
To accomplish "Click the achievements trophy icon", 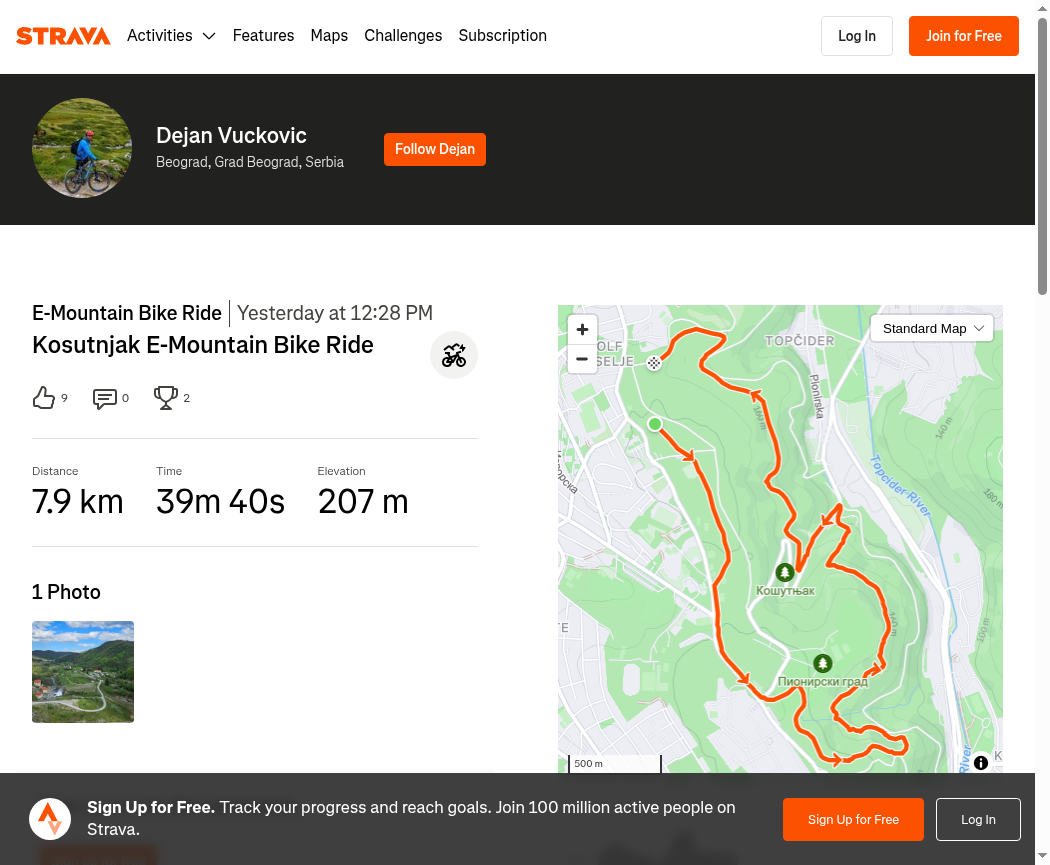I will pyautogui.click(x=166, y=398).
